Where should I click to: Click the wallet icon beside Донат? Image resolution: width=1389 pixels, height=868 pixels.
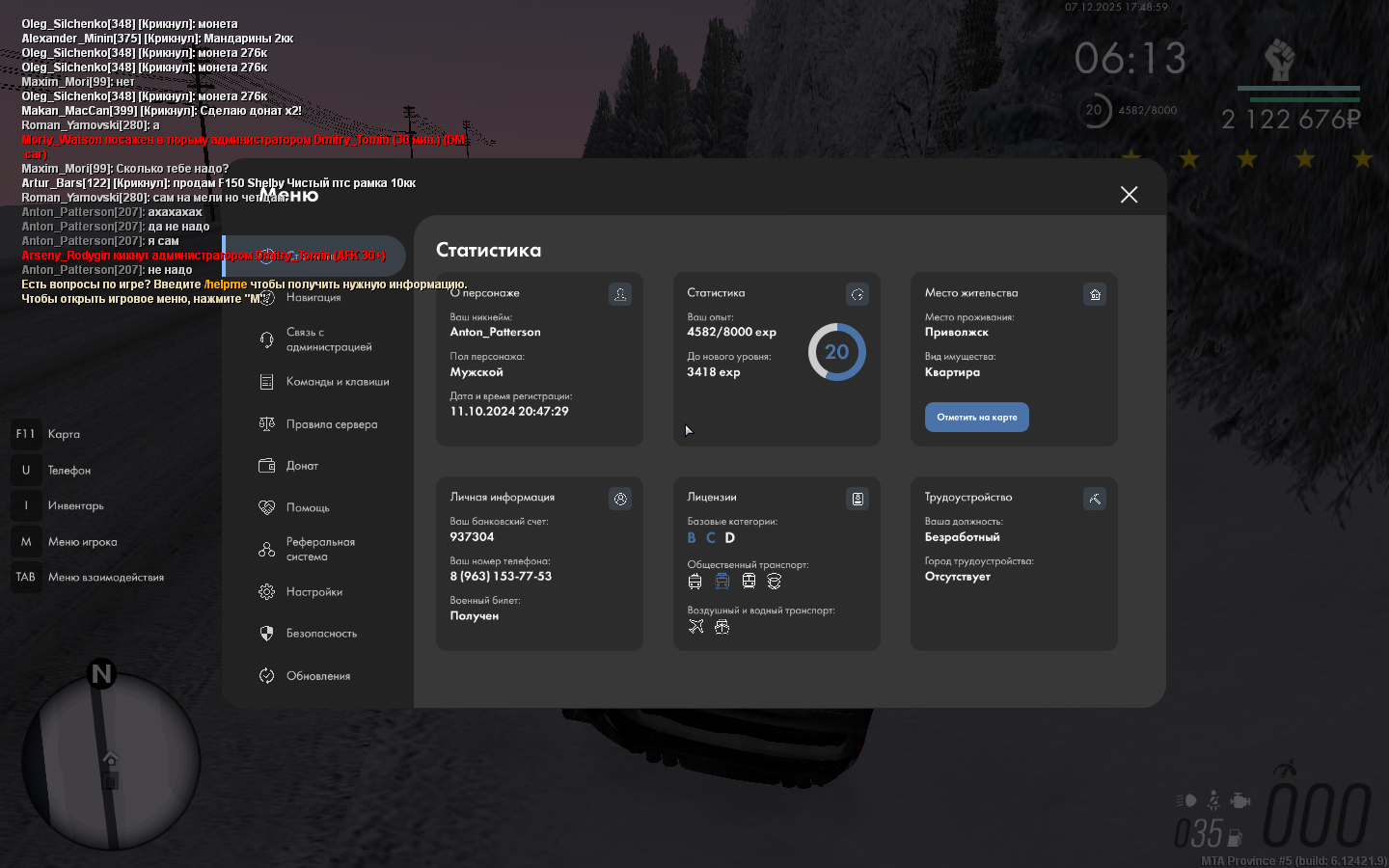click(x=267, y=466)
